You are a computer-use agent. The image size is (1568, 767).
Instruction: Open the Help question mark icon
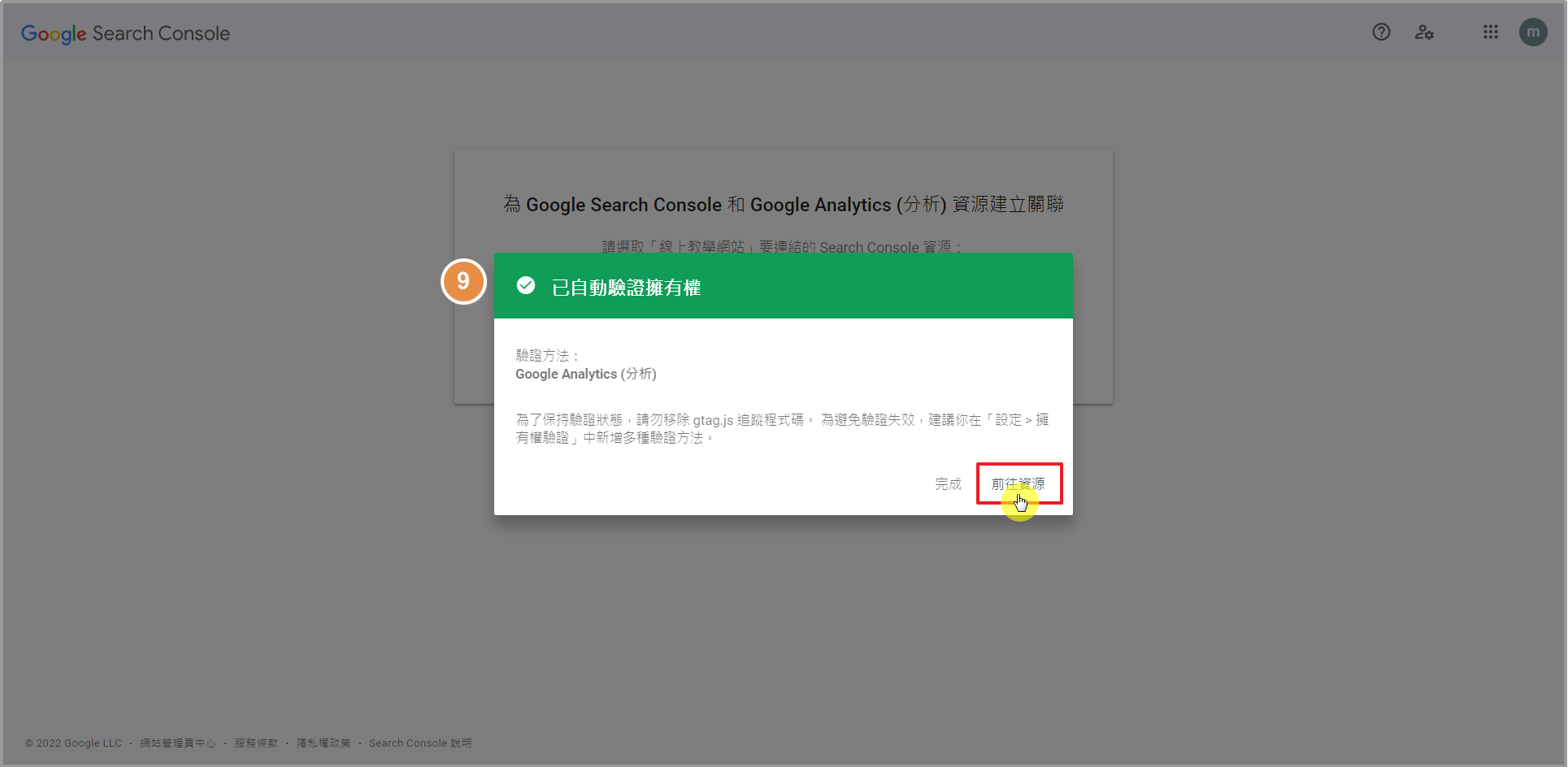pyautogui.click(x=1381, y=32)
